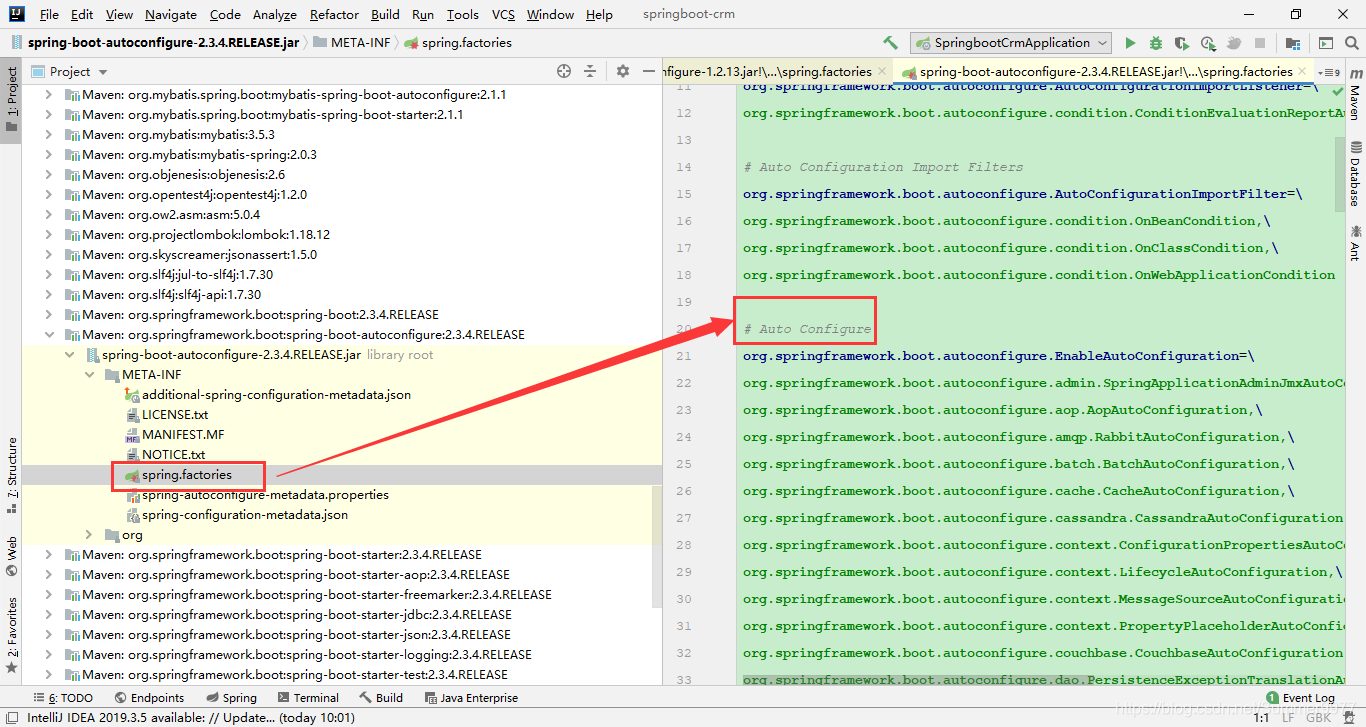The width and height of the screenshot is (1366, 727).
Task: Open the Build menu
Action: coord(385,15)
